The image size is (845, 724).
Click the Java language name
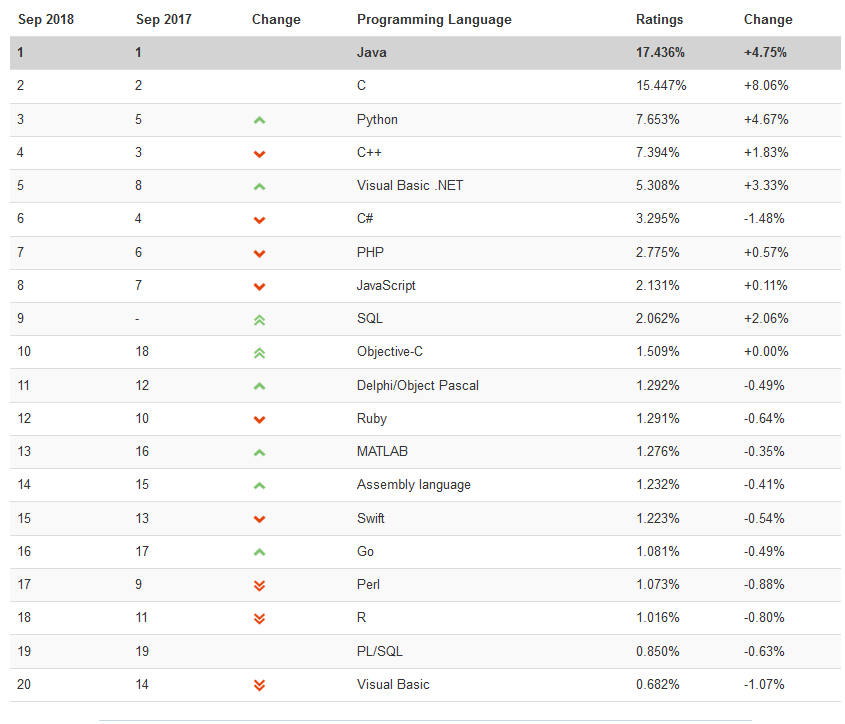tap(371, 52)
